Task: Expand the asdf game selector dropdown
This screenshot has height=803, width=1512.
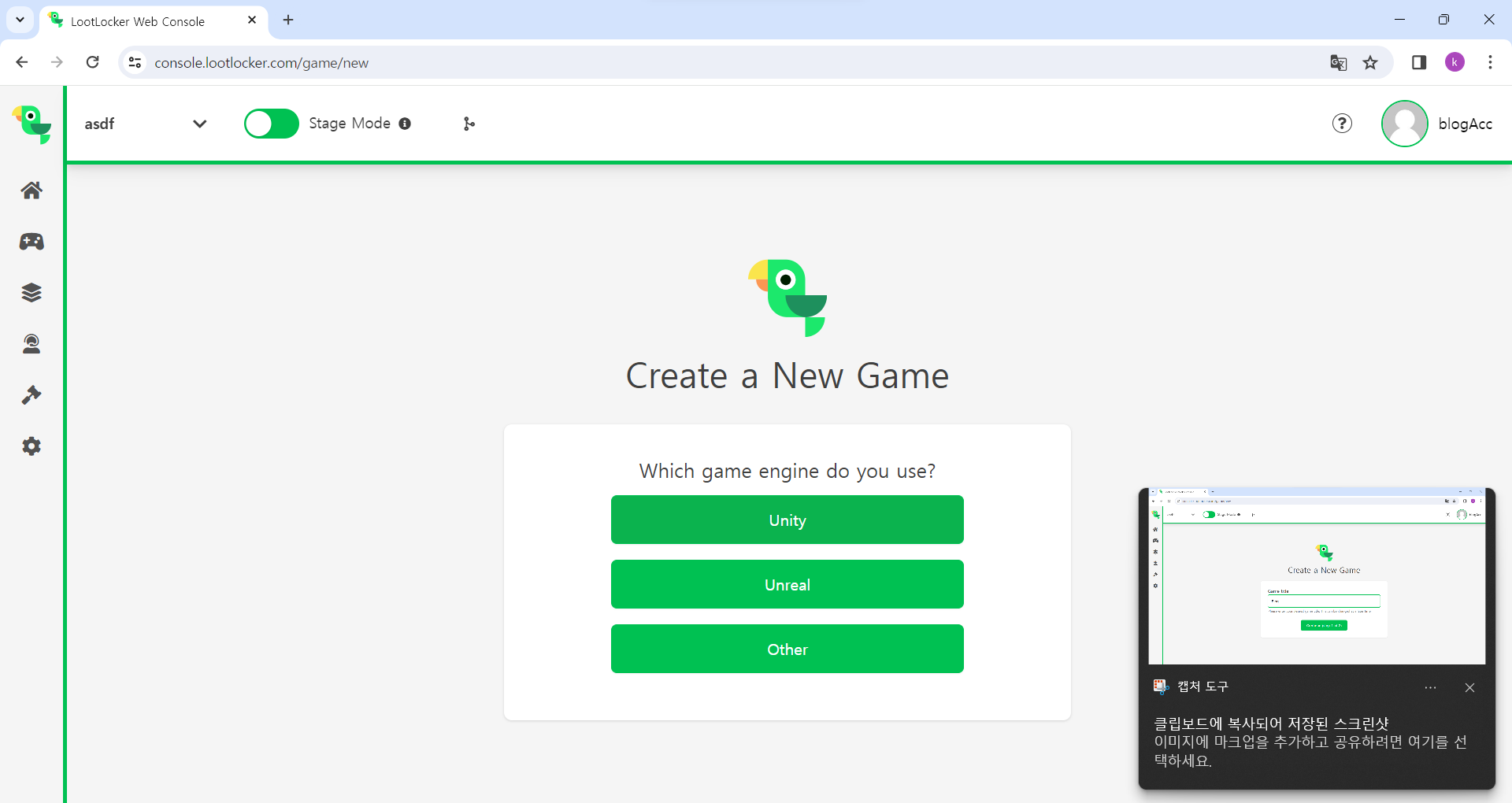Action: [146, 124]
